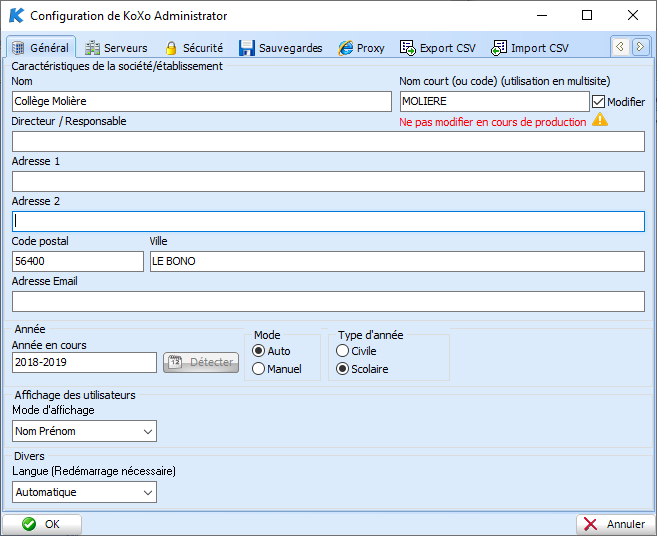Viewport: 657px width, 536px height.
Task: Maximize the configuration window
Action: [x=587, y=16]
